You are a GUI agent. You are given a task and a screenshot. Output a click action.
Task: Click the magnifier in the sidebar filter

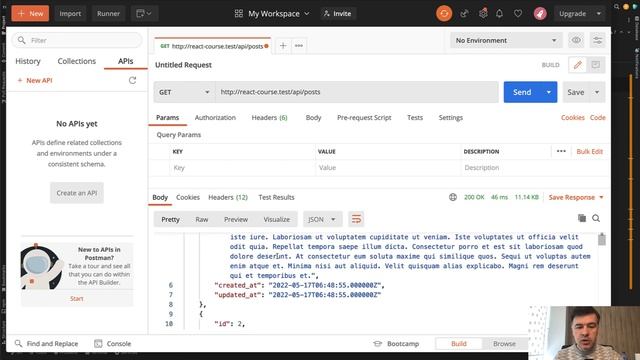click(22, 40)
